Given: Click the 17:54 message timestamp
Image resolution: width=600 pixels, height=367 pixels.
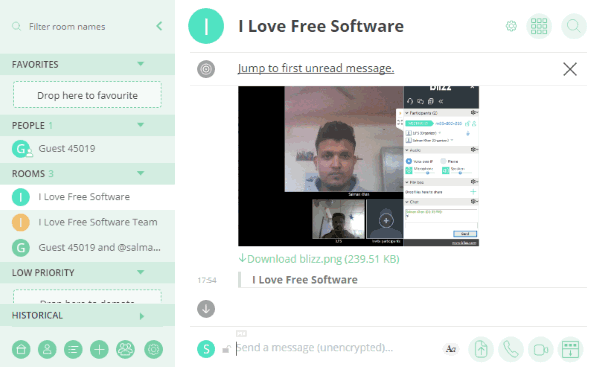Looking at the screenshot, I should pos(207,280).
